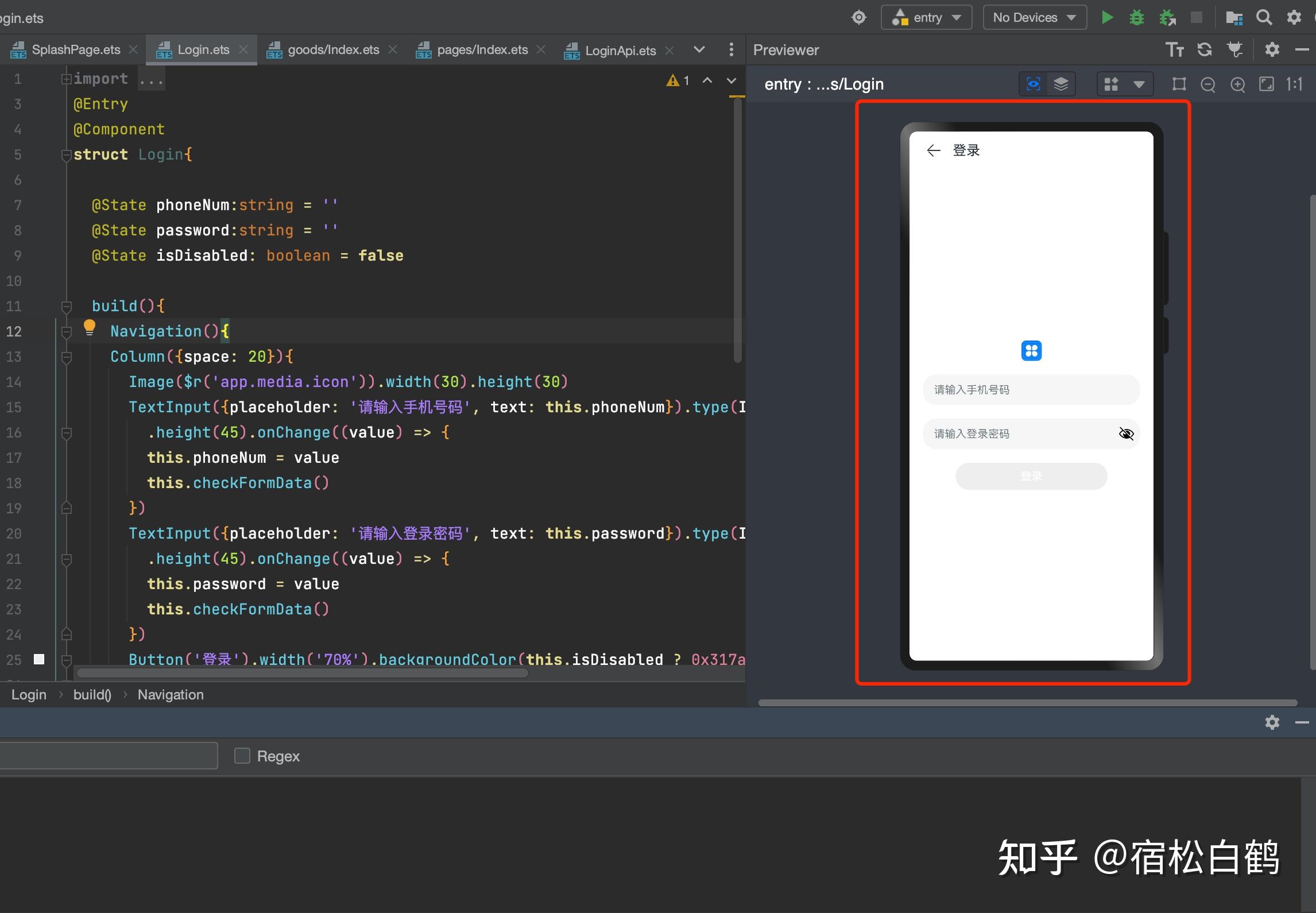
Task: Click the white color swatch on line 25
Action: point(39,659)
